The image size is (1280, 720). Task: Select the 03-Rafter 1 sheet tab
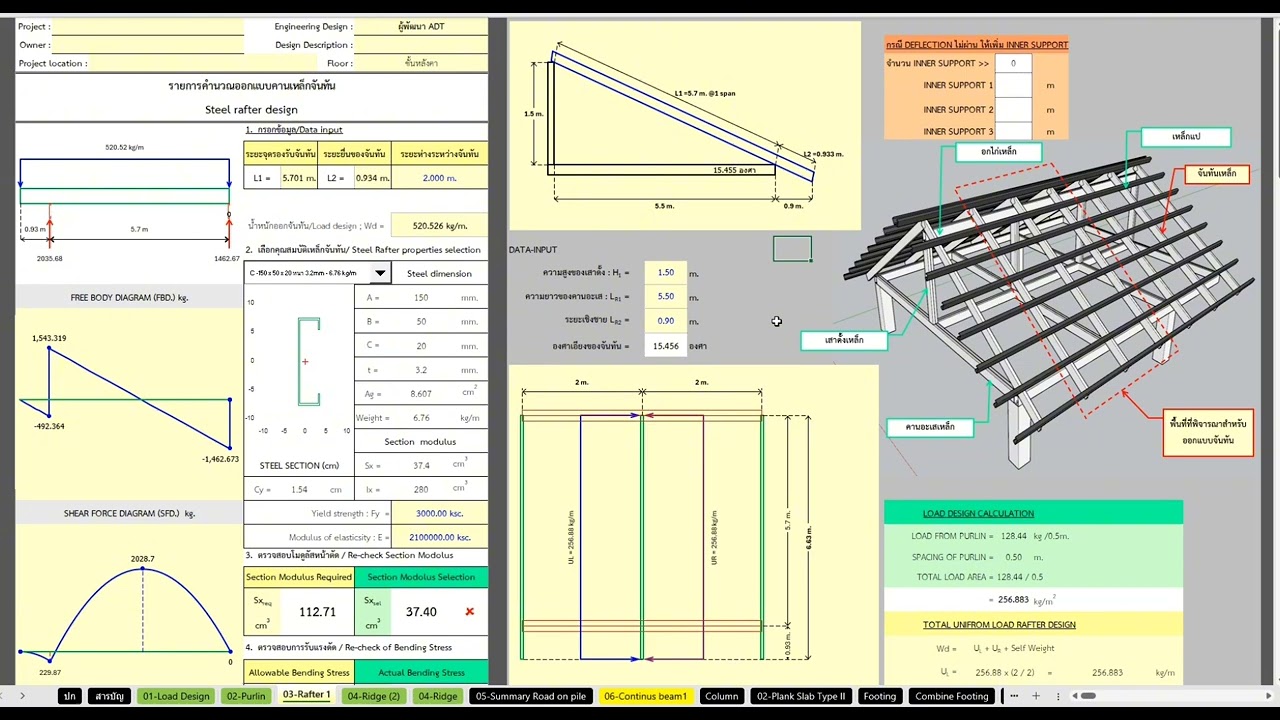306,695
